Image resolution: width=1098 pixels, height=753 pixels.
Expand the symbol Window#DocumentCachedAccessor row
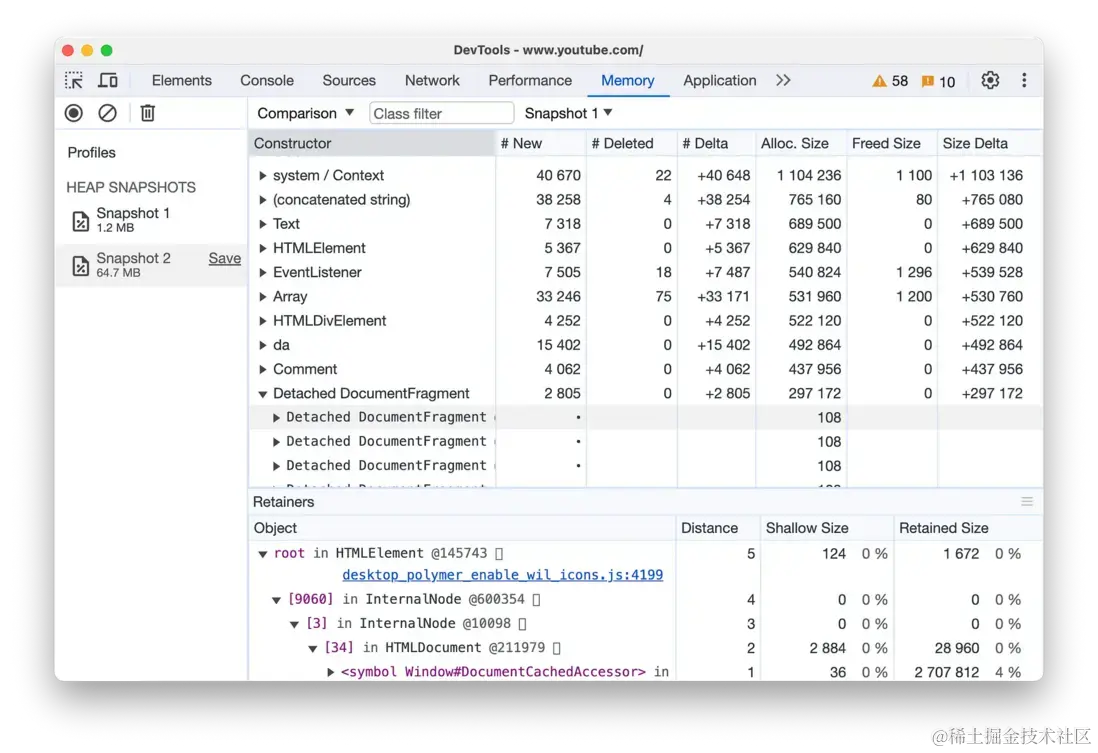click(331, 672)
